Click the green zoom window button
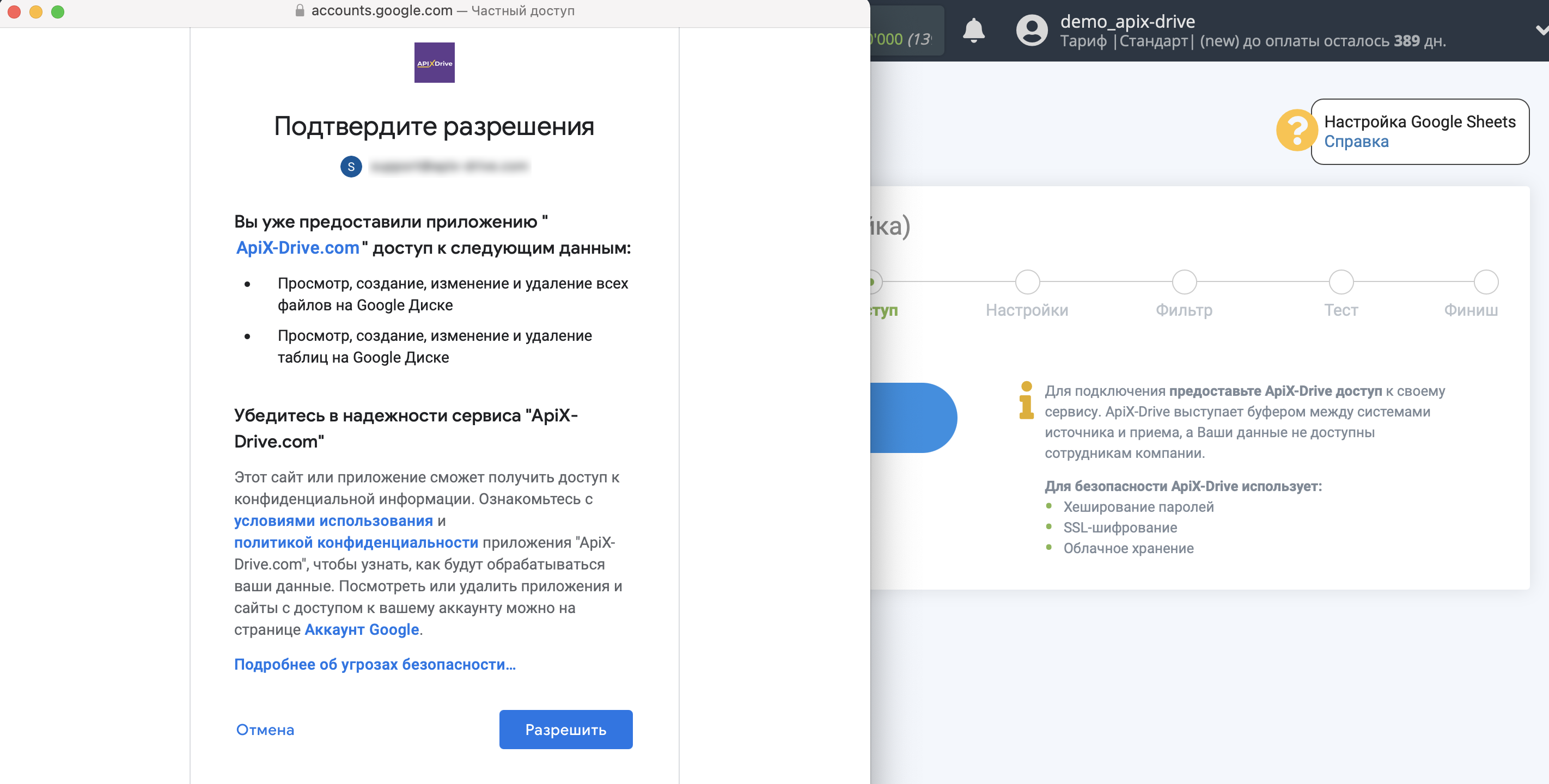The image size is (1549, 784). (58, 11)
